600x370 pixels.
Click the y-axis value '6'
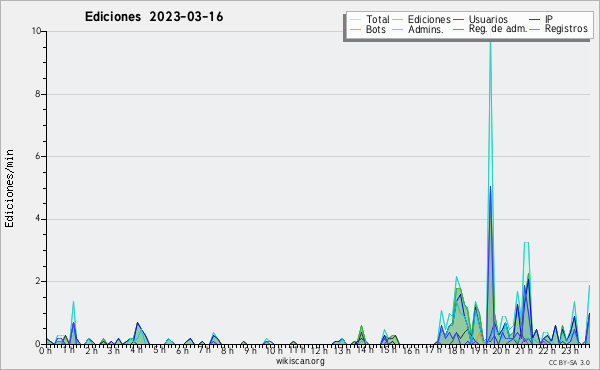click(x=38, y=156)
